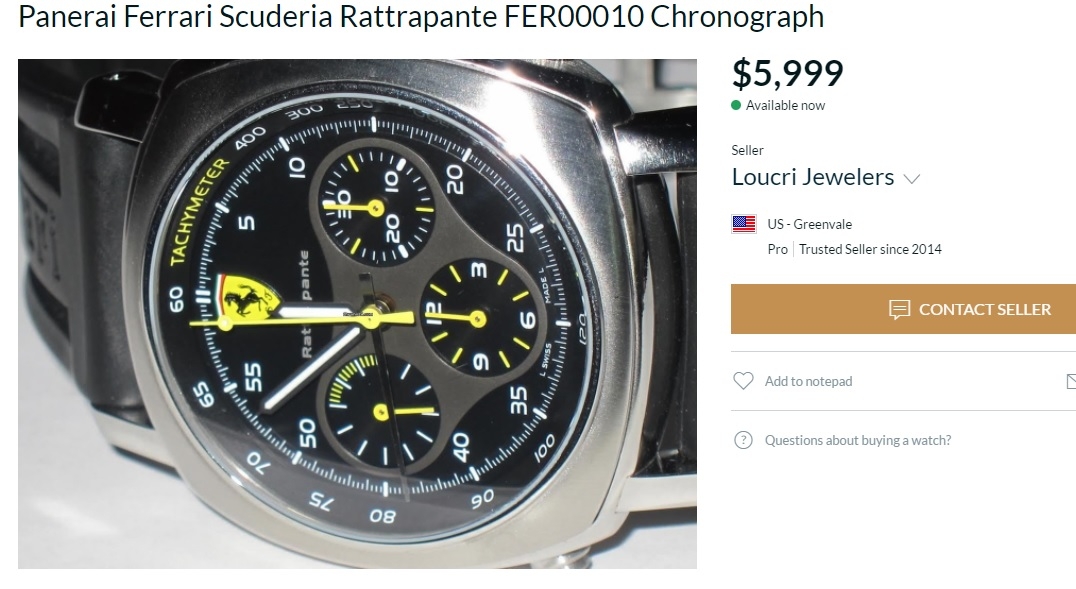Expand the Loucri Jewelers seller chevron
The width and height of the screenshot is (1076, 589).
[x=911, y=179]
